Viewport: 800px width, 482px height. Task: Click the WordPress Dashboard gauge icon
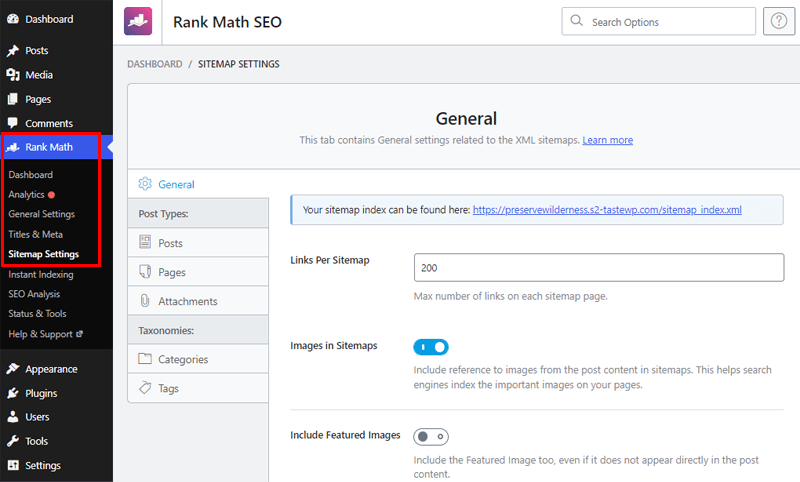point(13,19)
